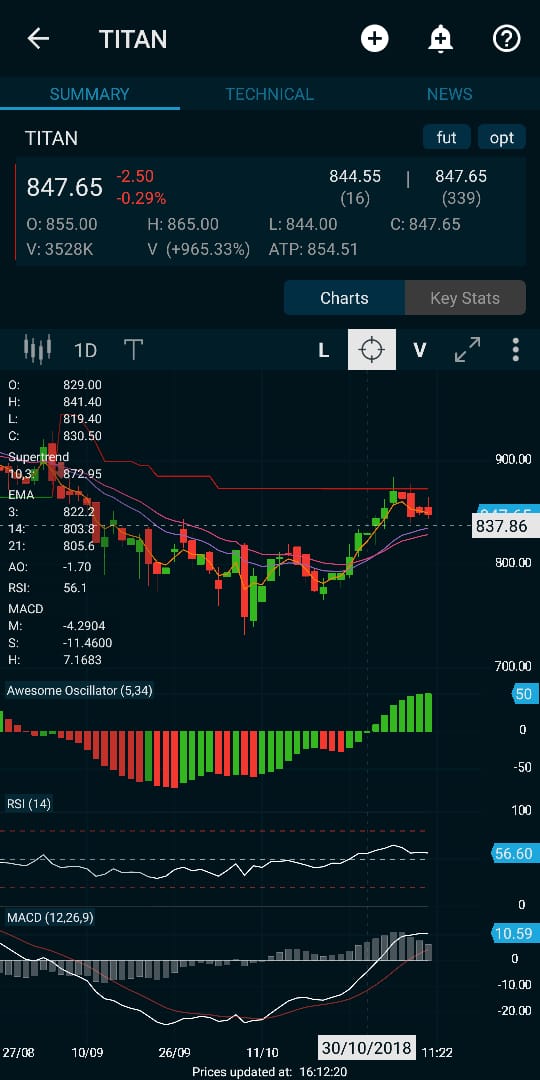Select the V: 3528K volume value
This screenshot has width=540, height=1080.
[60, 249]
